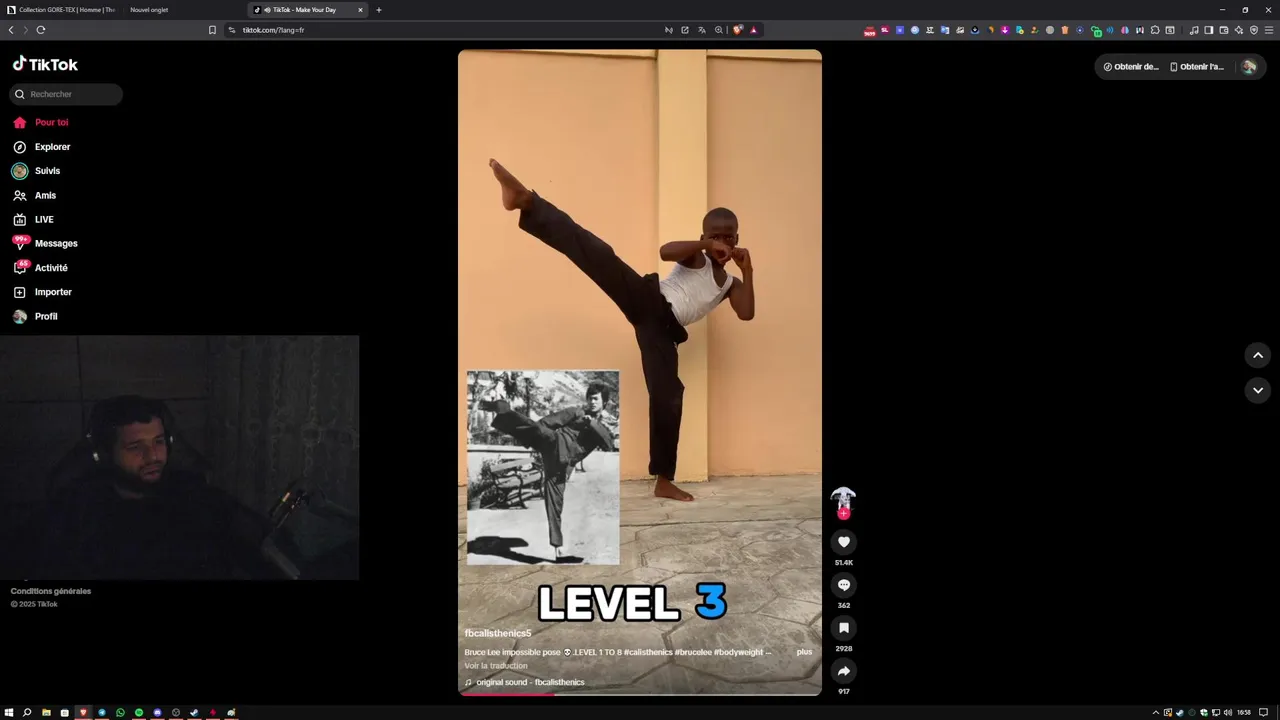
Task: Follow the creator via plus badge
Action: click(x=843, y=513)
